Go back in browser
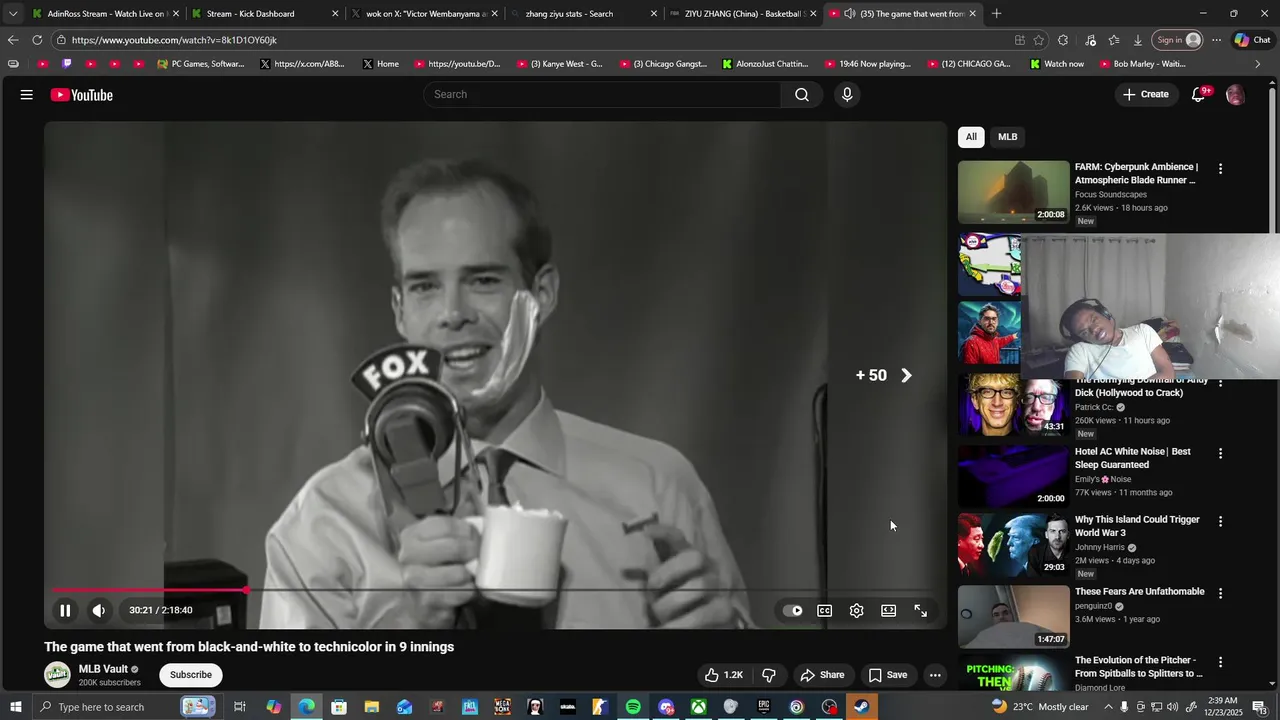 pos(13,40)
